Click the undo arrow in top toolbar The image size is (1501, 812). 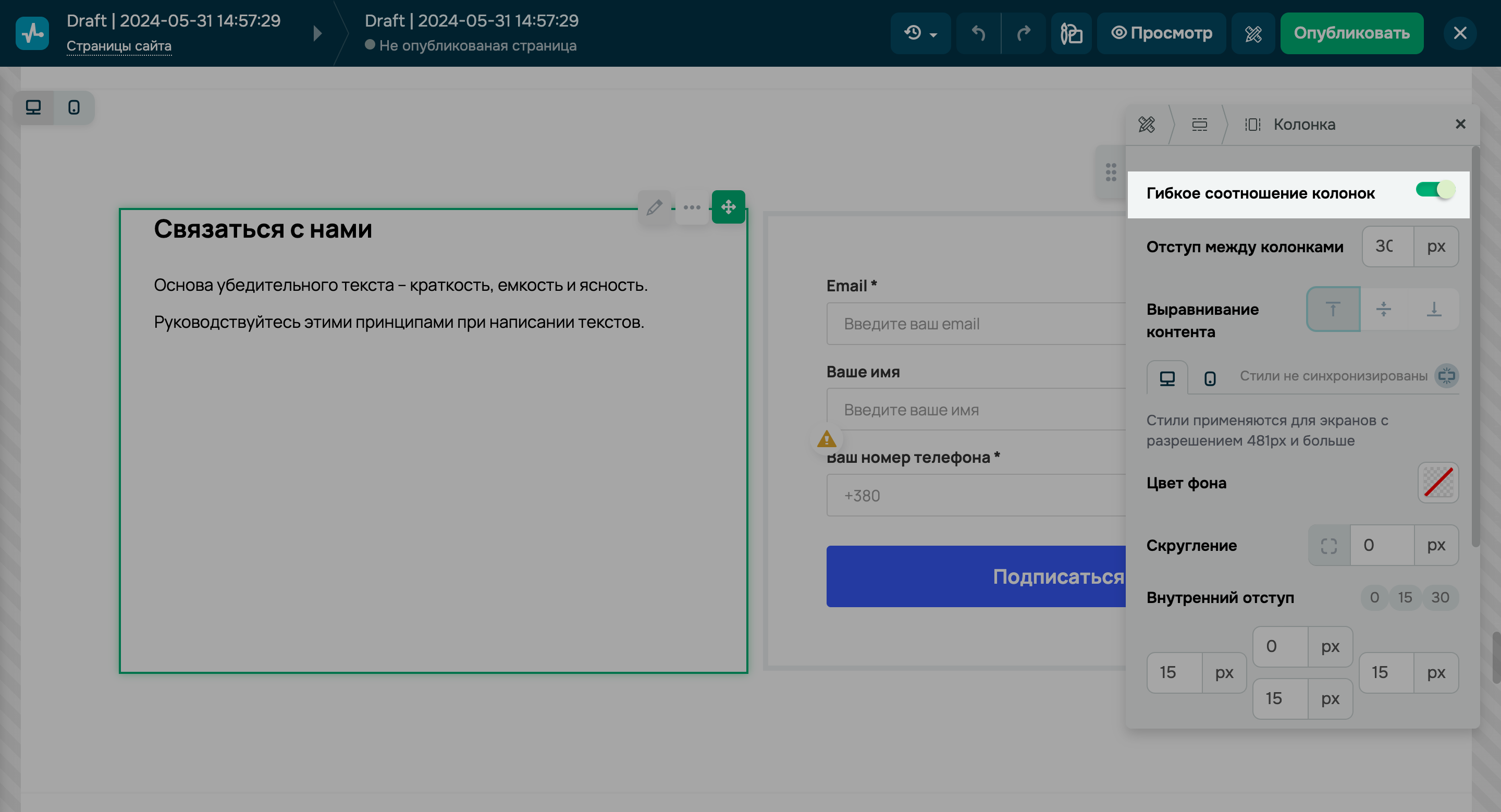coord(978,33)
